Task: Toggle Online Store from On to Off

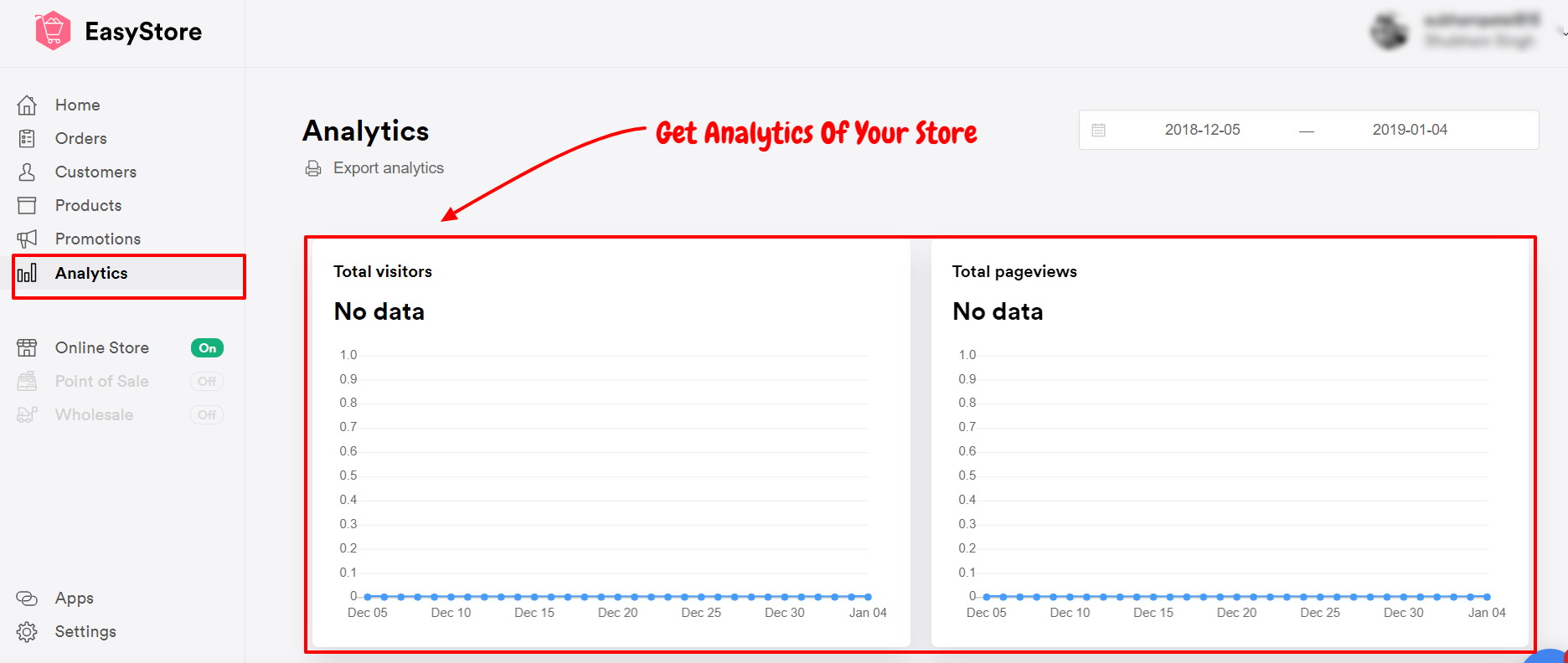Action: click(x=206, y=347)
